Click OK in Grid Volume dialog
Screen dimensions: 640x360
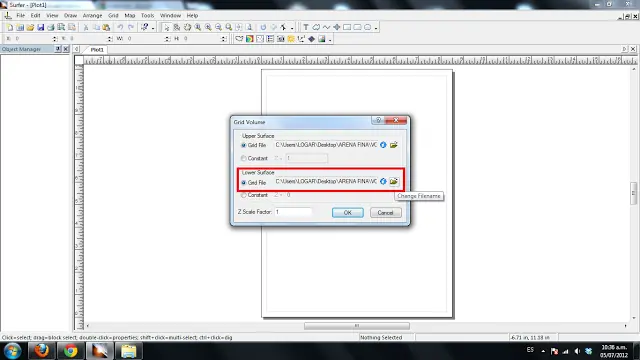pos(348,213)
